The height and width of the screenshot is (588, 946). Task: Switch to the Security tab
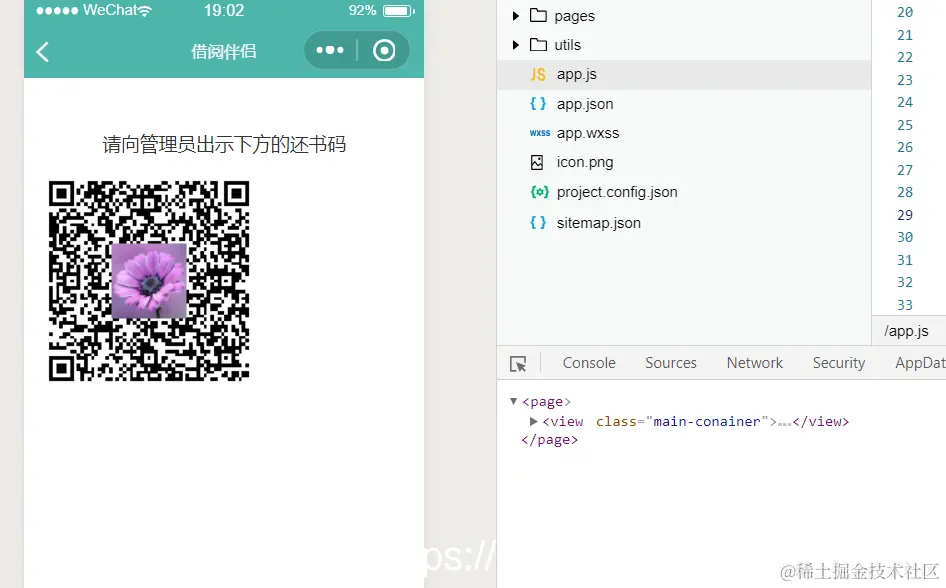click(839, 363)
